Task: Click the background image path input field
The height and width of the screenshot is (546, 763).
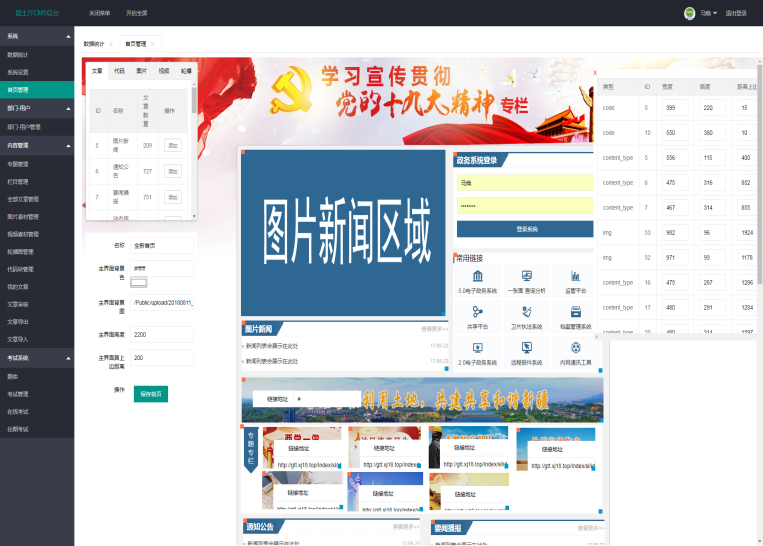Action: click(x=162, y=303)
